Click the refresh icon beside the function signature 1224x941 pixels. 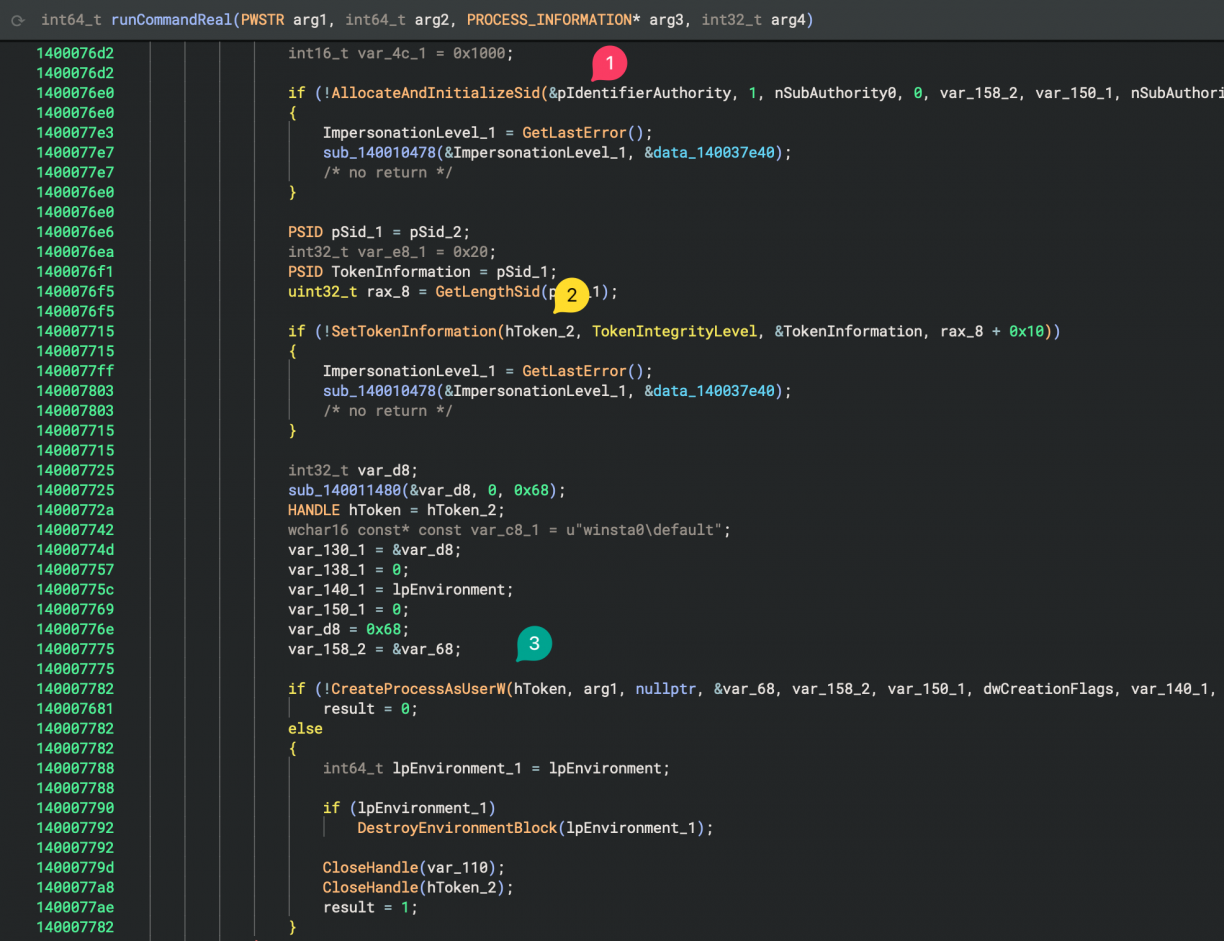[17, 20]
